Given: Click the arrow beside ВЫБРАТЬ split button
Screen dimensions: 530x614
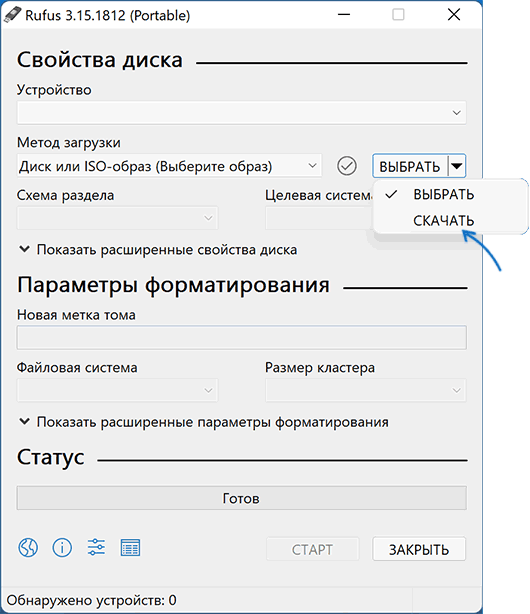Looking at the screenshot, I should 457,166.
